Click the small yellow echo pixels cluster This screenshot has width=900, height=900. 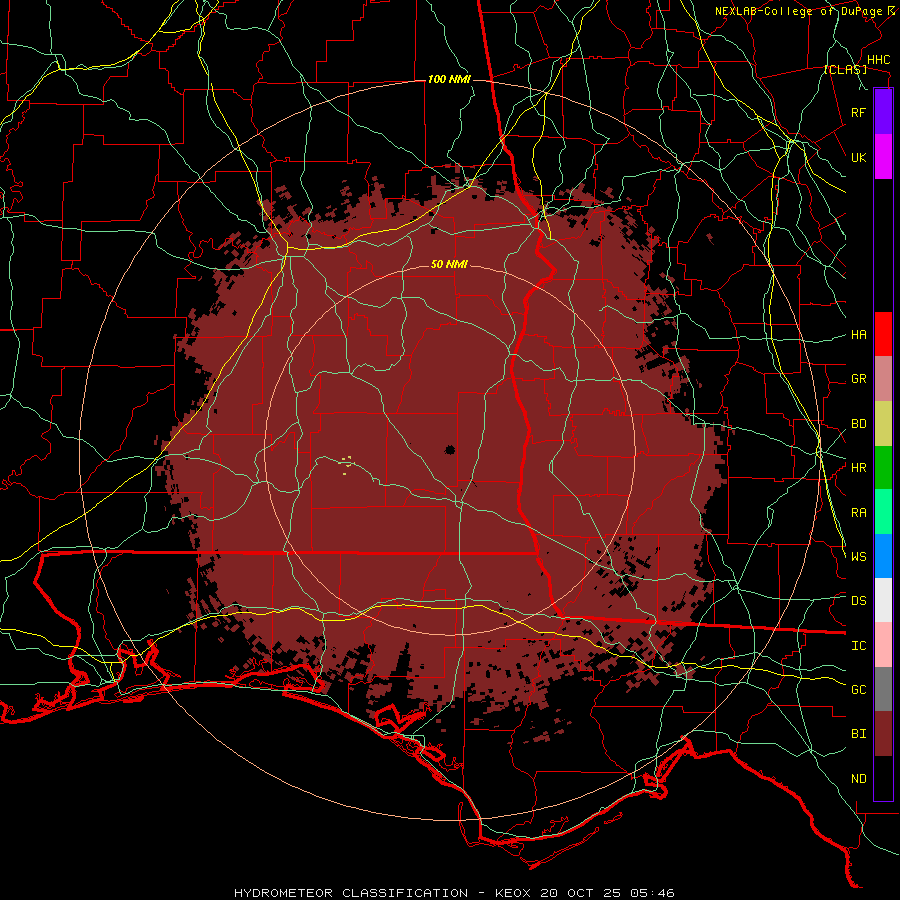click(346, 464)
